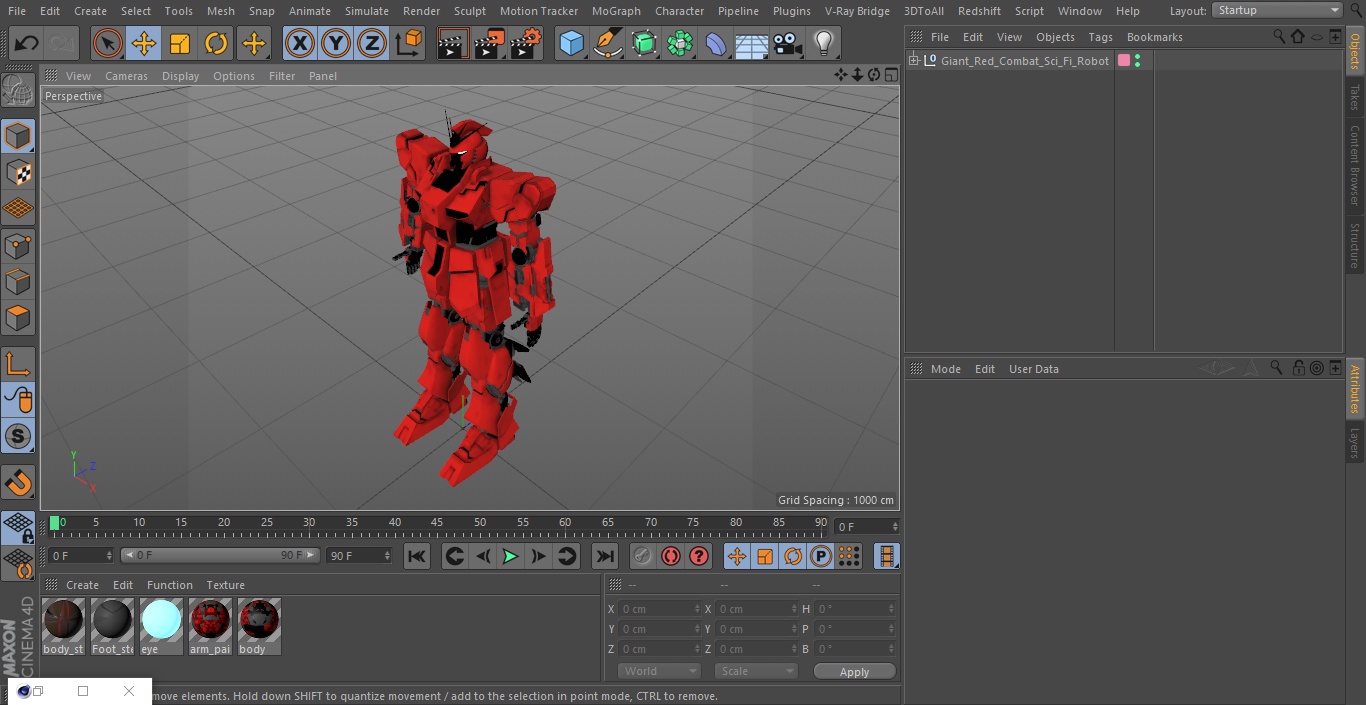Enable the Axis mode tool

coord(18,364)
